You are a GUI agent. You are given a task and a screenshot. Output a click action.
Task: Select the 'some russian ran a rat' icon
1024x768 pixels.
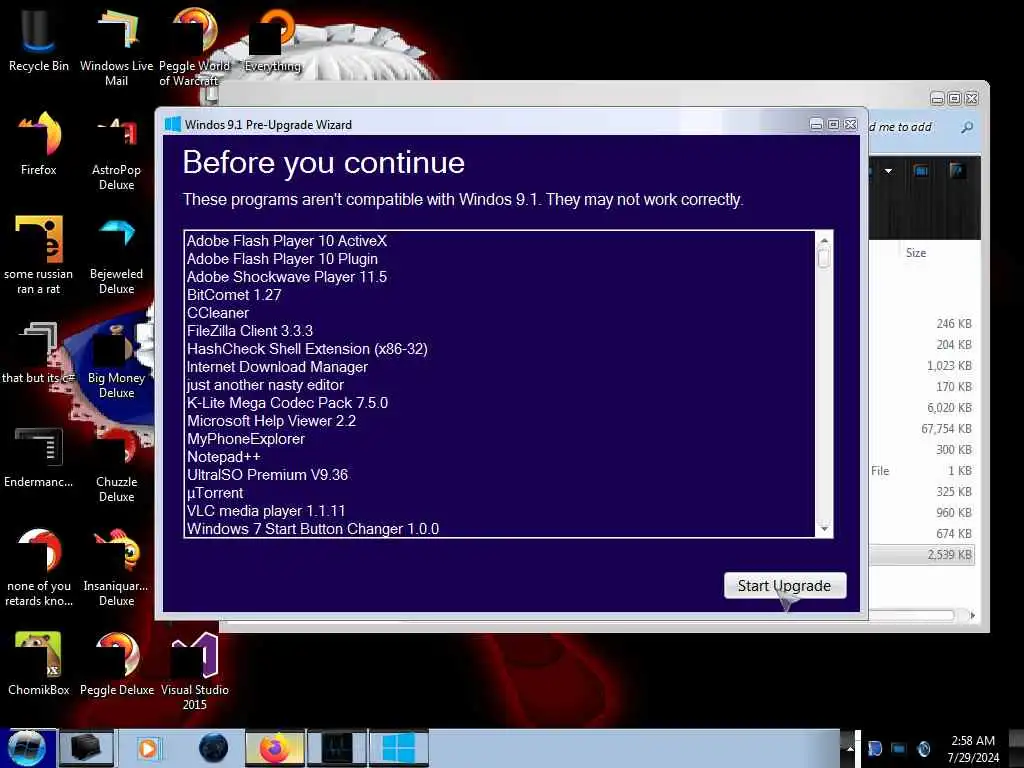tap(39, 255)
